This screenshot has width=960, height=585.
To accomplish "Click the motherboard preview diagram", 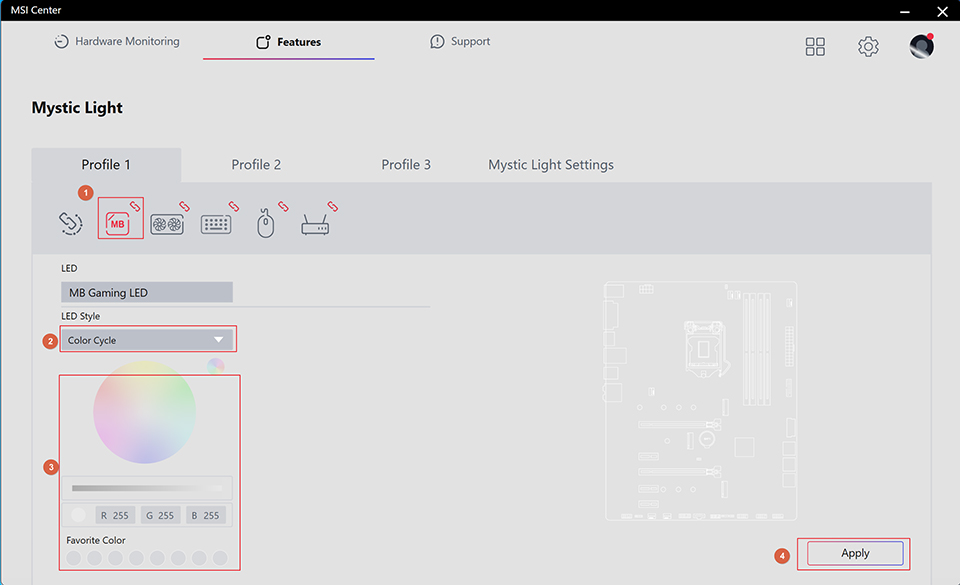I will pos(701,401).
